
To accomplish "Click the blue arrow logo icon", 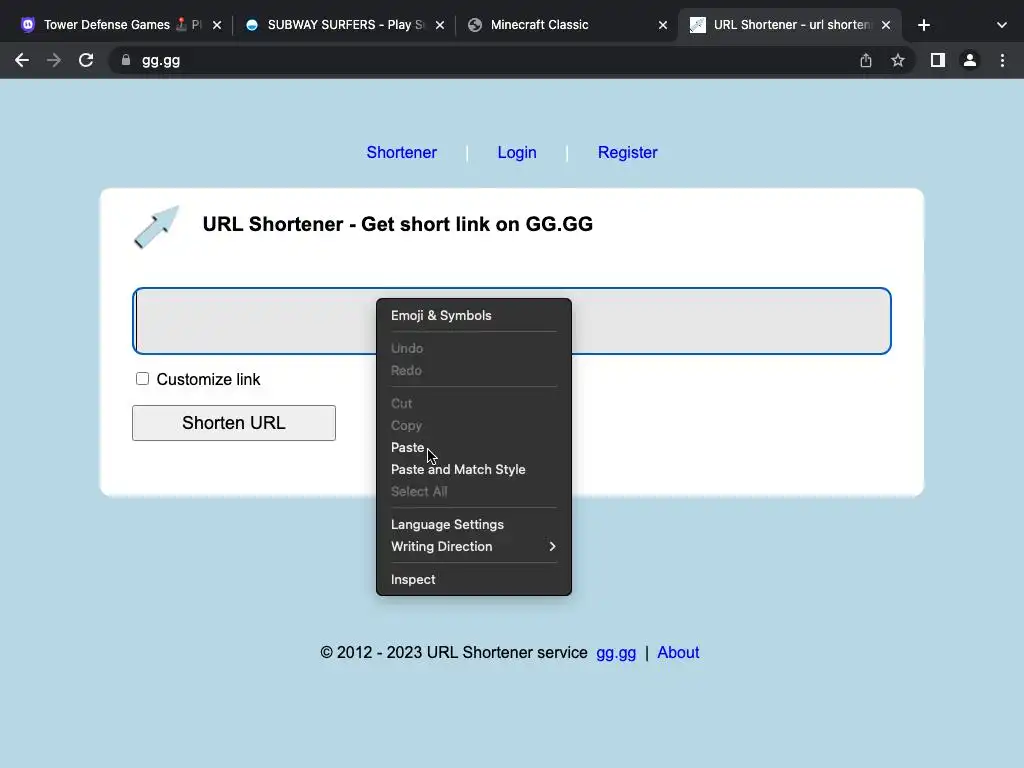I will (x=157, y=227).
